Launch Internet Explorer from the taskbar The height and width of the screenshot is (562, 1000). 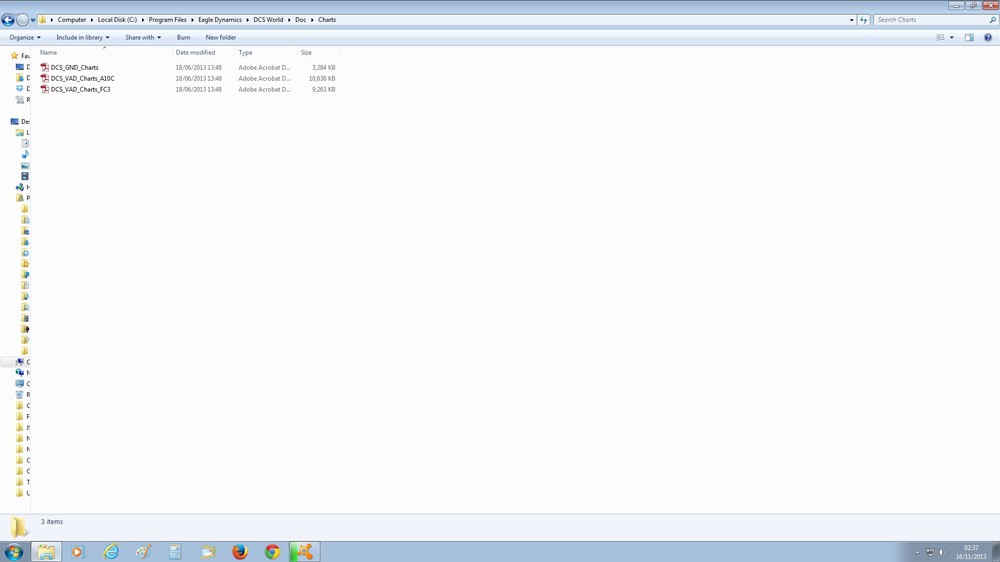click(x=111, y=552)
